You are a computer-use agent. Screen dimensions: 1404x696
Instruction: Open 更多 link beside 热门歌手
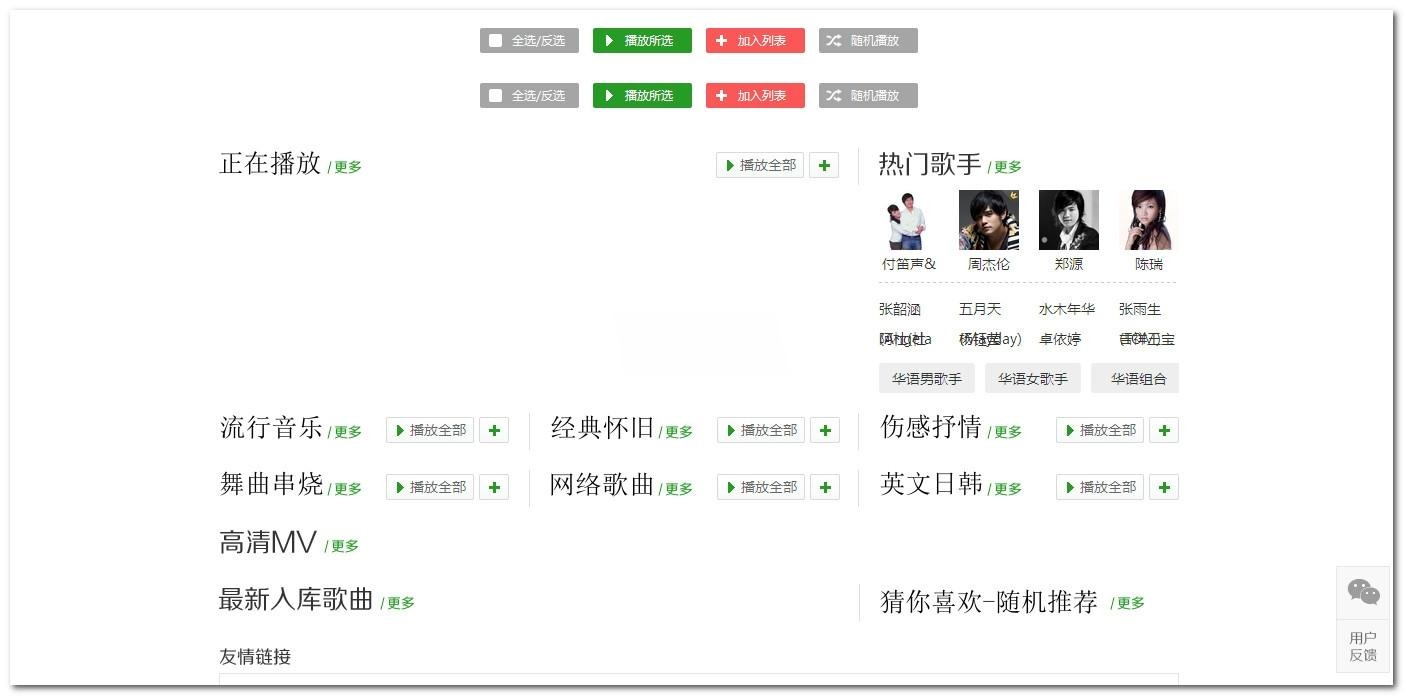(1007, 167)
